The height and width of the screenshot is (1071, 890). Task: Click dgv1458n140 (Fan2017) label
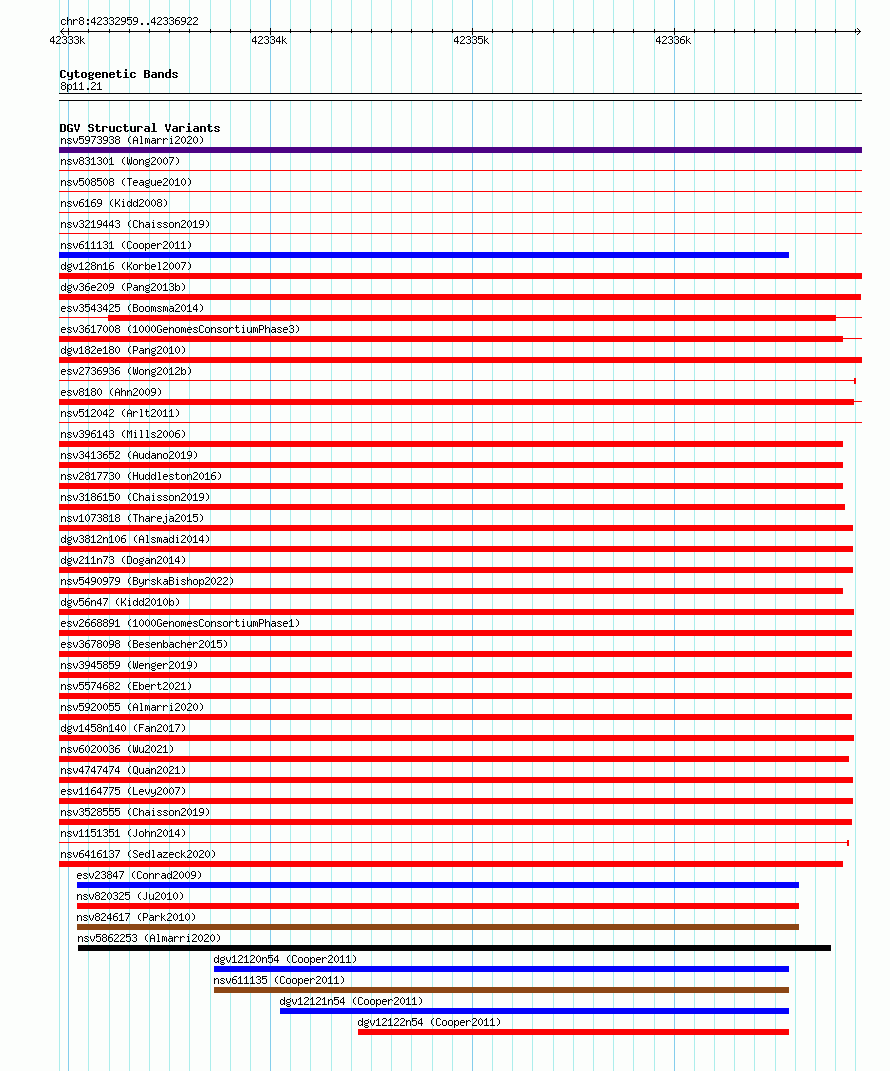[123, 728]
